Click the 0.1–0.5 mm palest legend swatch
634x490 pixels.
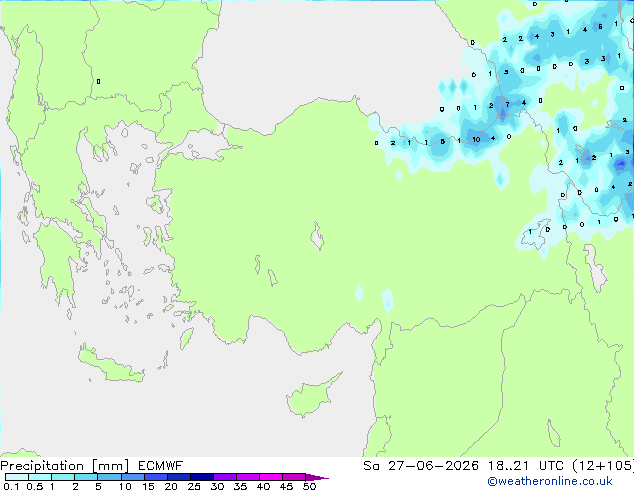point(17,477)
